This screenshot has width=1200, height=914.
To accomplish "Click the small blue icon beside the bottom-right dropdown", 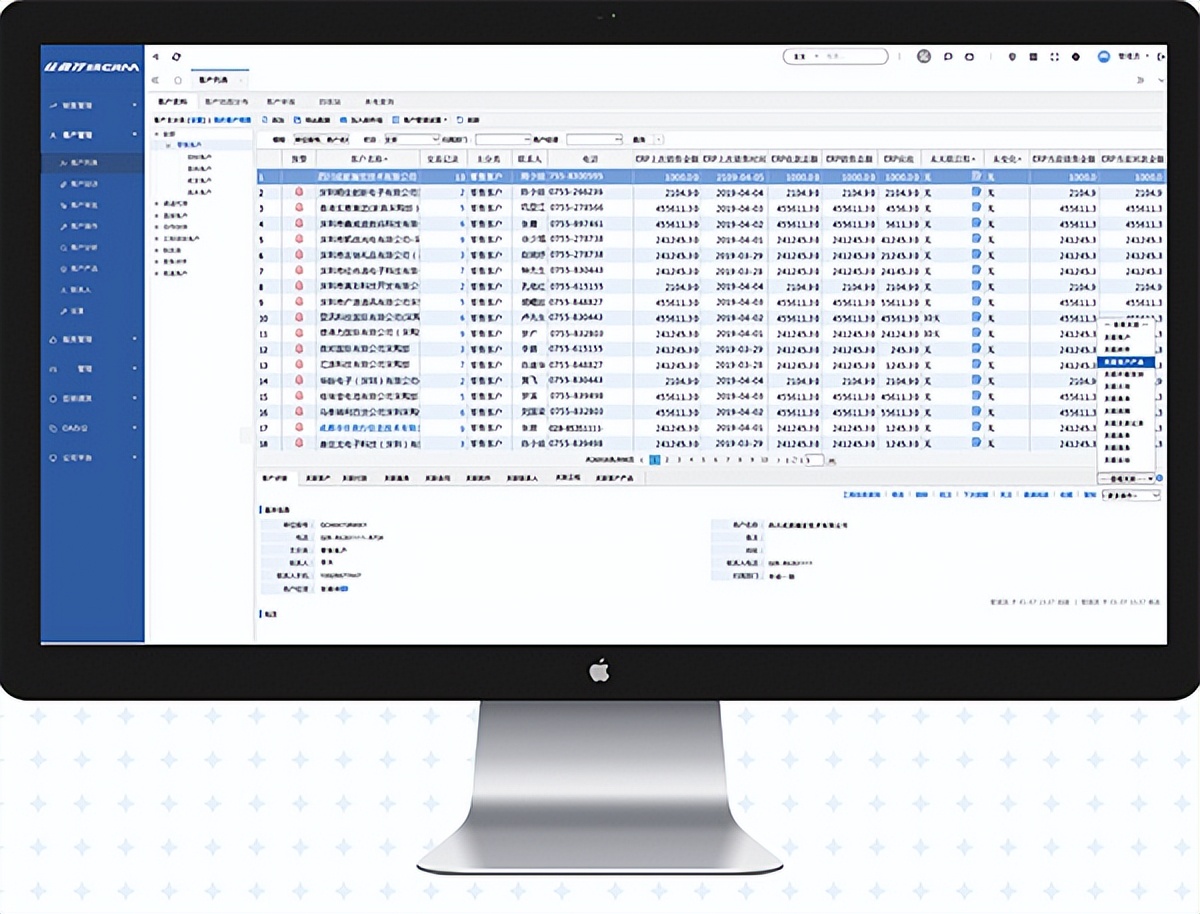I will coord(1159,479).
